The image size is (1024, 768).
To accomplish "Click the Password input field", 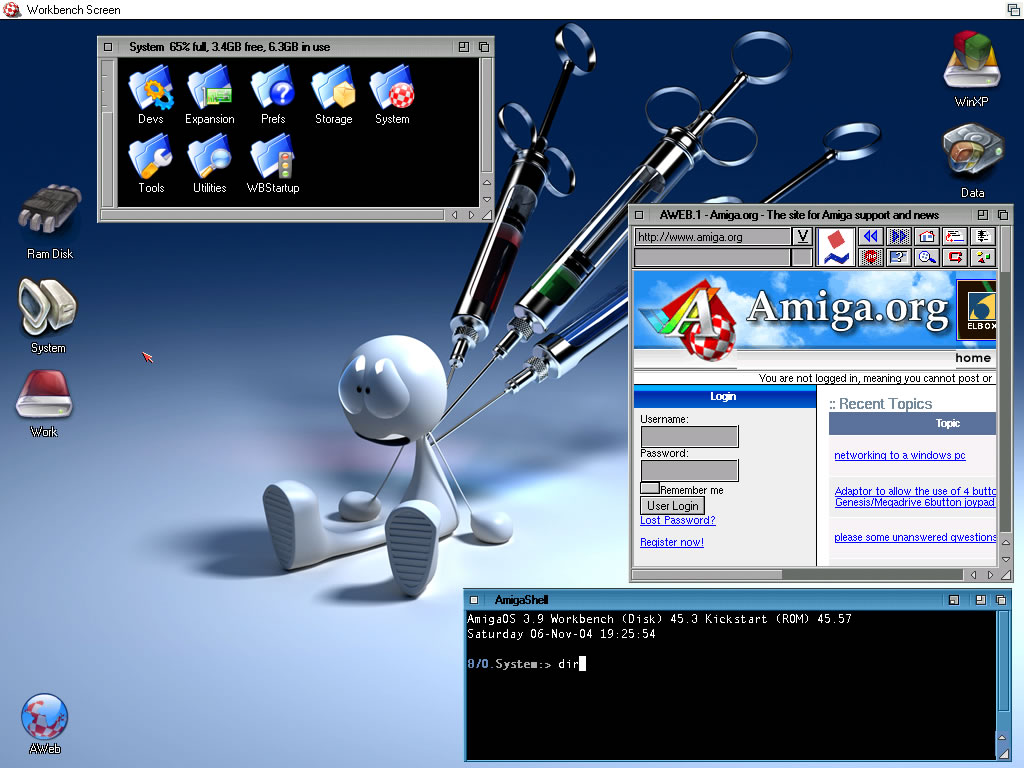I will pyautogui.click(x=690, y=470).
